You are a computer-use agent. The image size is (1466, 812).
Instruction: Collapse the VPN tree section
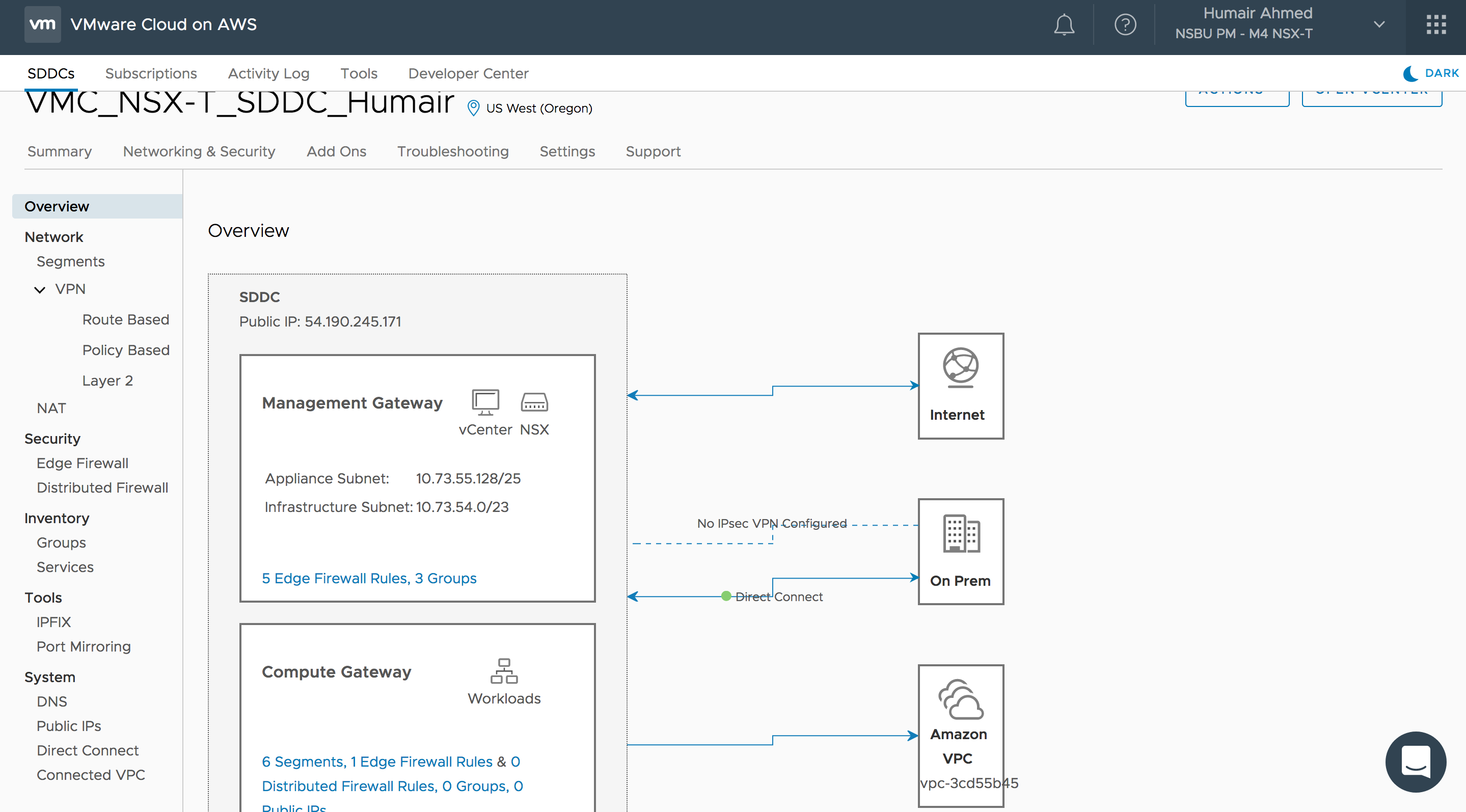point(40,290)
